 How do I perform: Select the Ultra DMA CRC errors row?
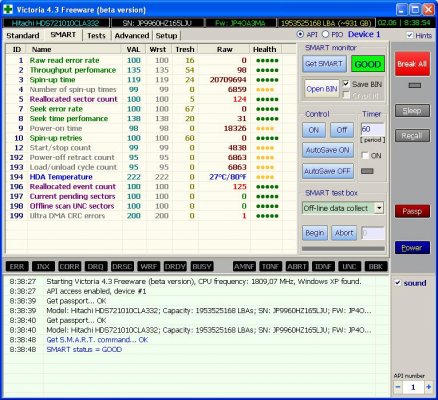[x=151, y=216]
